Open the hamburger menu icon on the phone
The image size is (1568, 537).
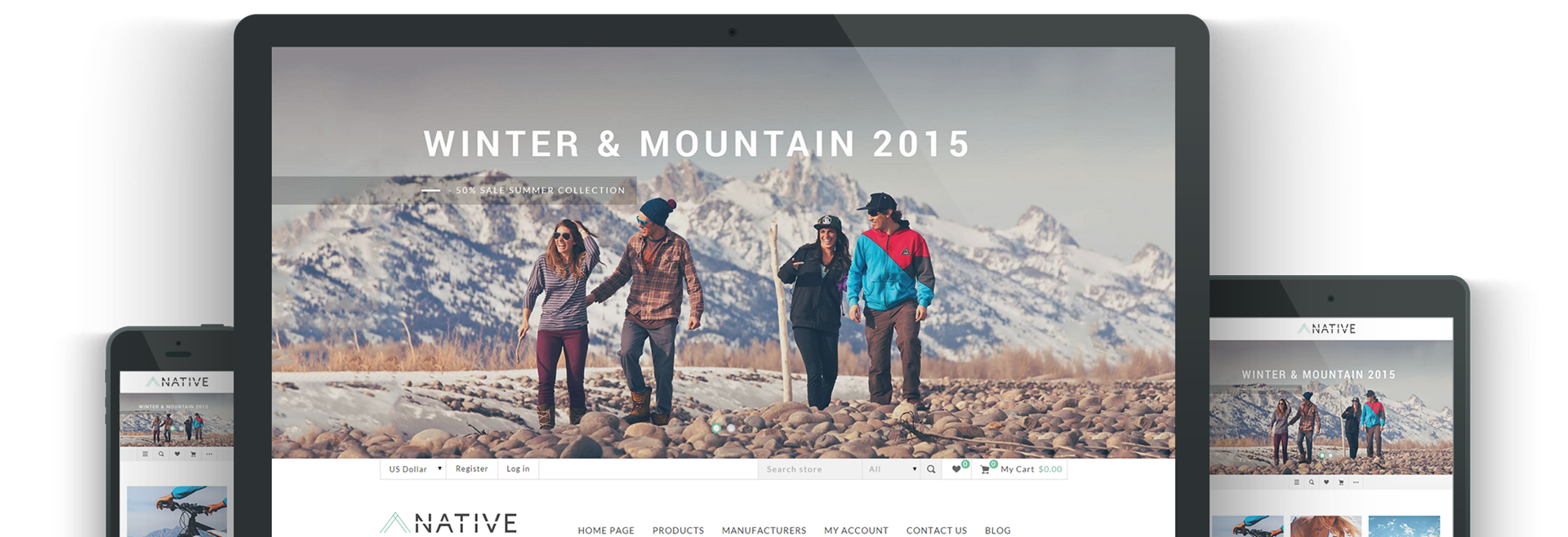(145, 455)
